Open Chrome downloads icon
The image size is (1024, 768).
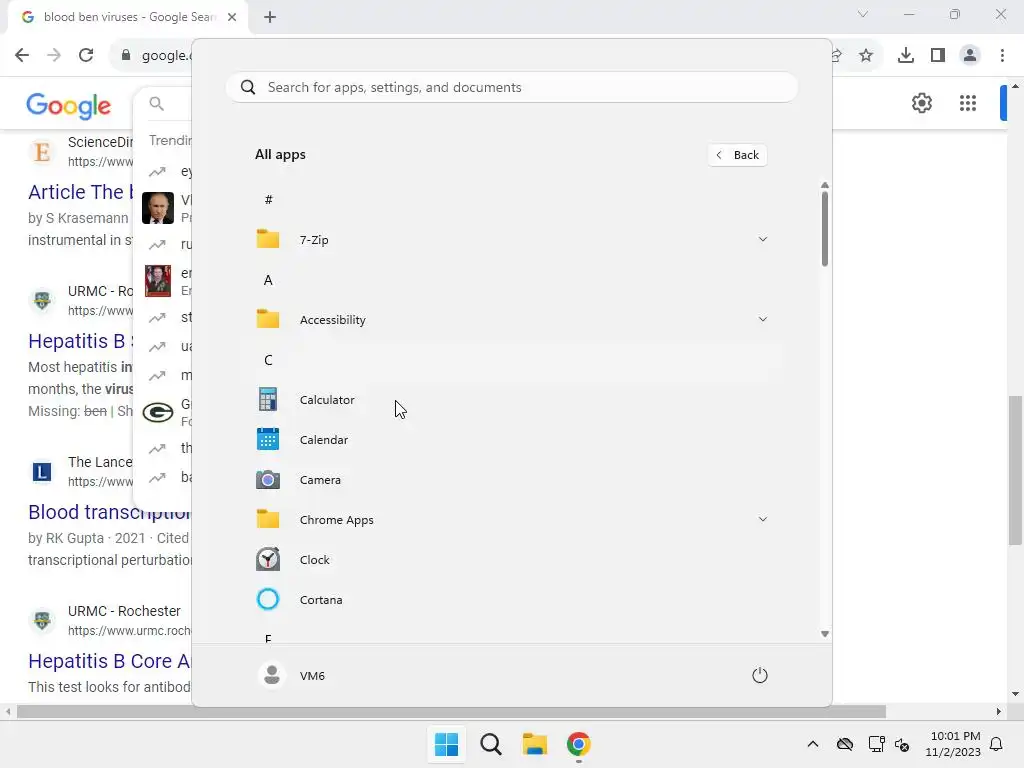pos(906,56)
